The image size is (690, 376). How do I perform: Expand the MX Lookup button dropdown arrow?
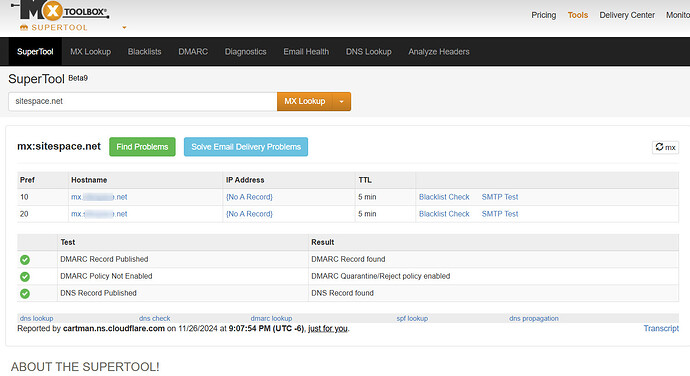pos(341,101)
